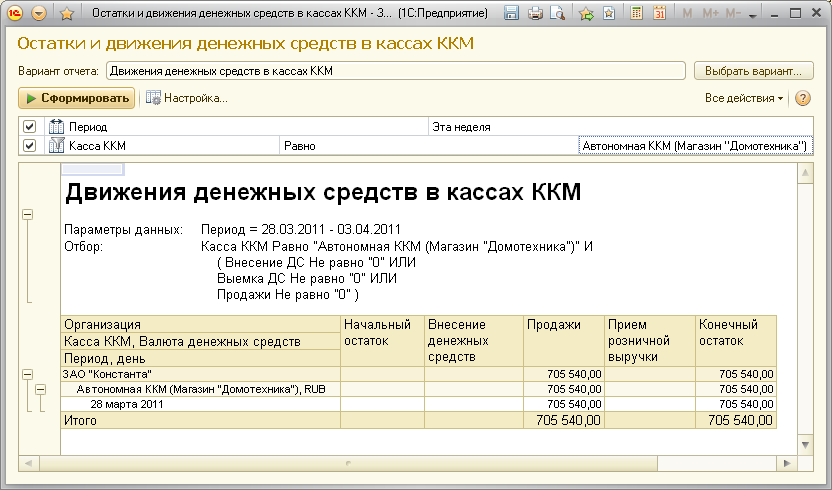
Task: Select the Эта неделя period value
Action: click(620, 127)
